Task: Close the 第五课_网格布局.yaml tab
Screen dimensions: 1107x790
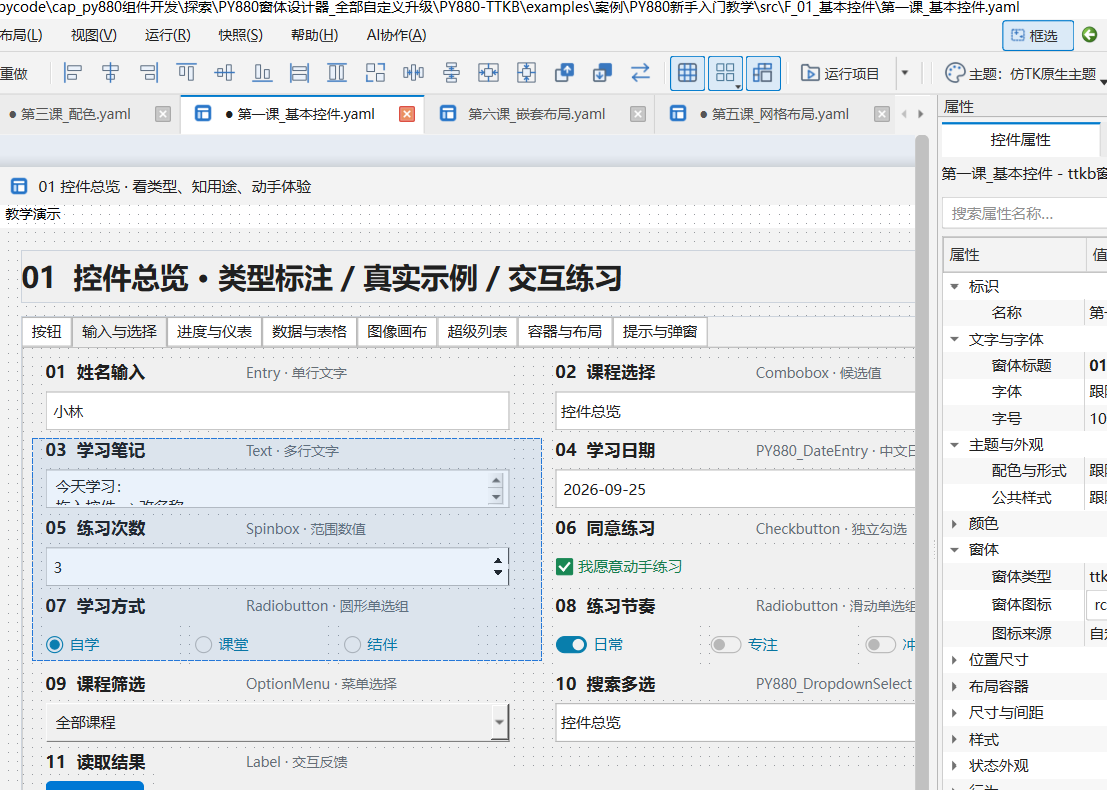Action: pyautogui.click(x=882, y=114)
